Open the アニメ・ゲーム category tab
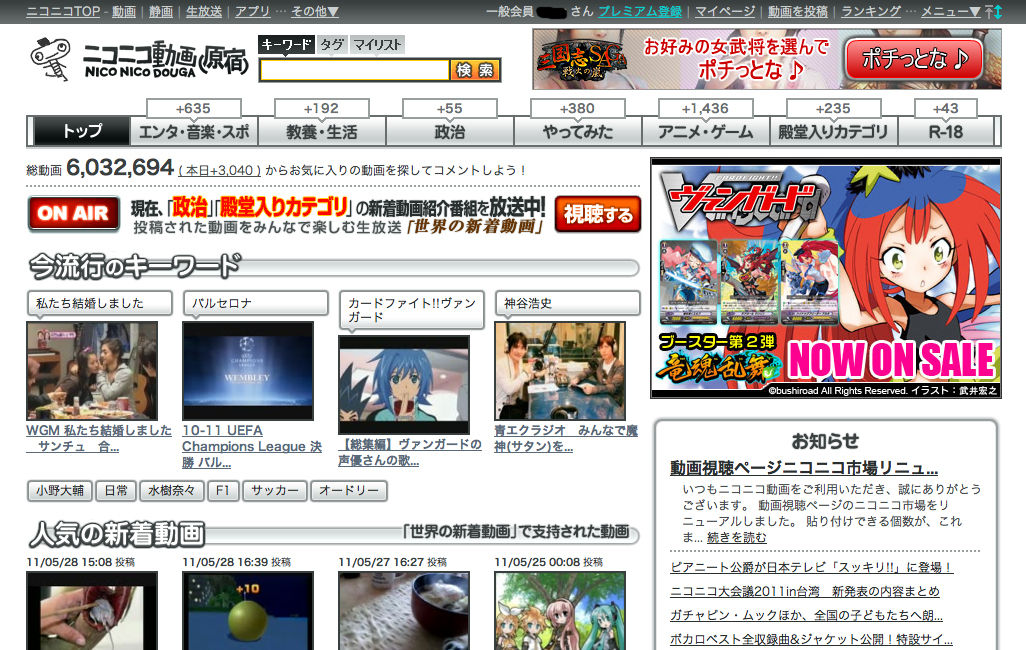 705,131
